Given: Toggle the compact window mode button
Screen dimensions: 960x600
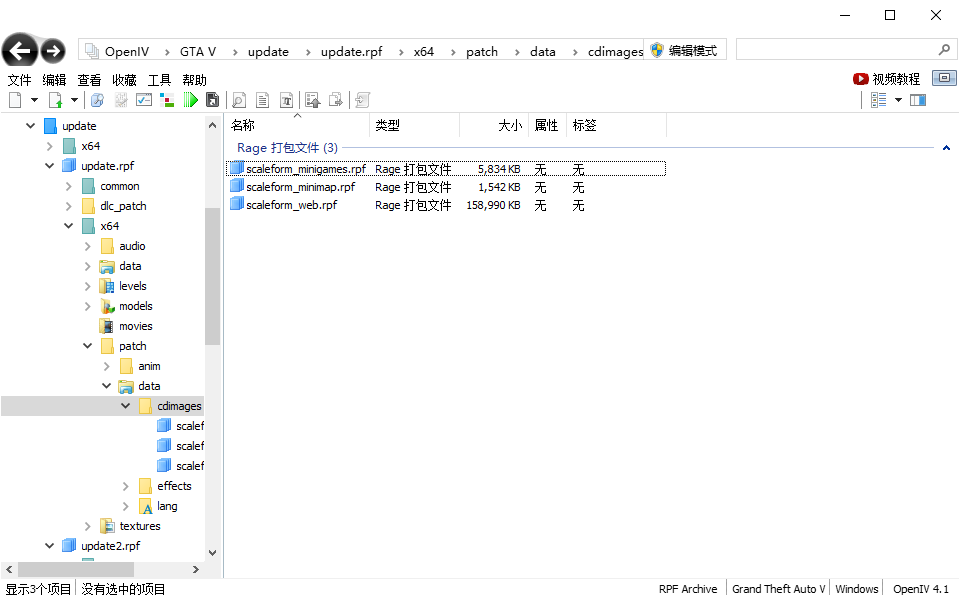Looking at the screenshot, I should 944,78.
